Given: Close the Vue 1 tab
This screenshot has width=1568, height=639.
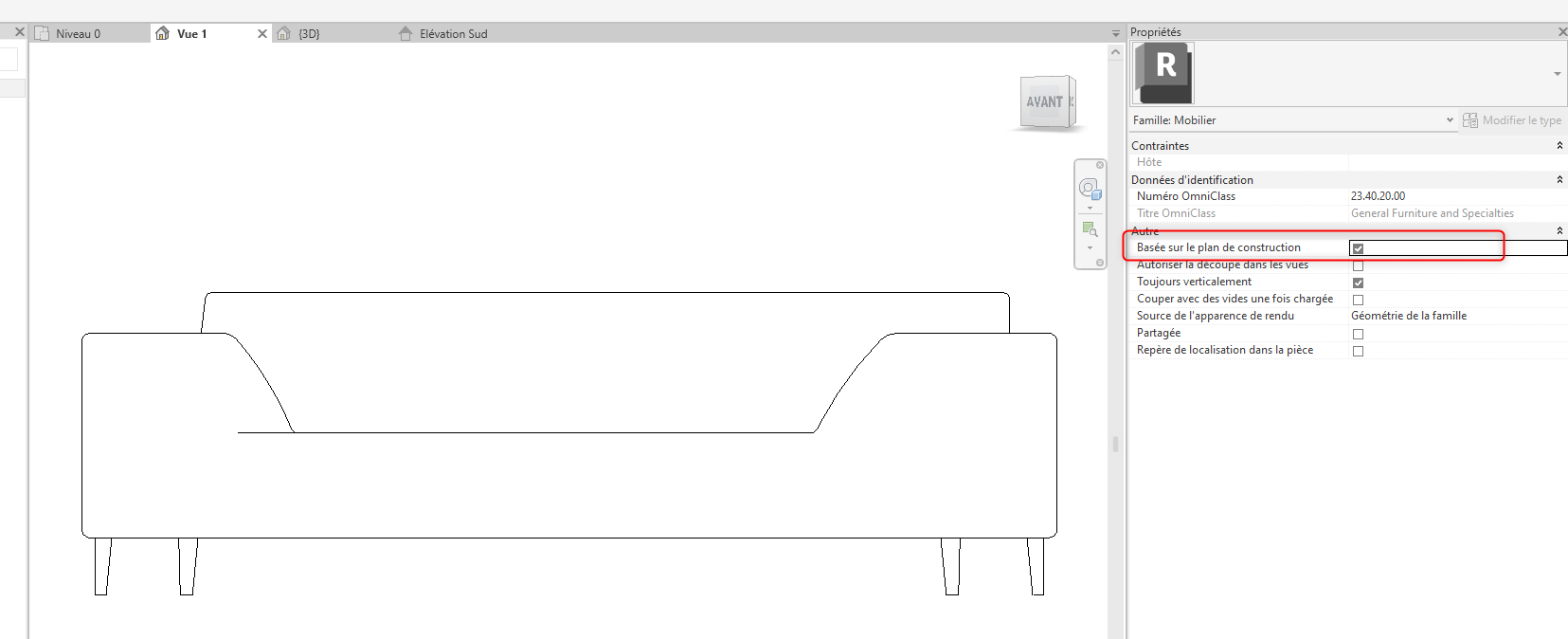Looking at the screenshot, I should [x=262, y=33].
